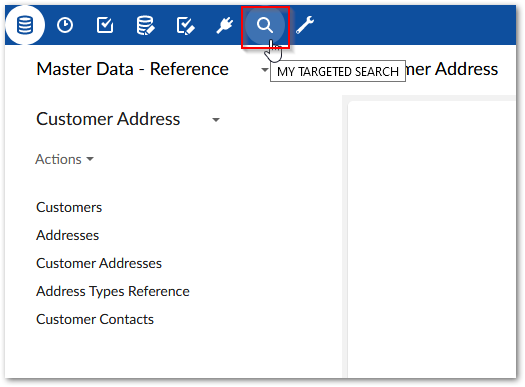525x387 pixels.
Task: Open the Customers table
Action: [x=69, y=207]
